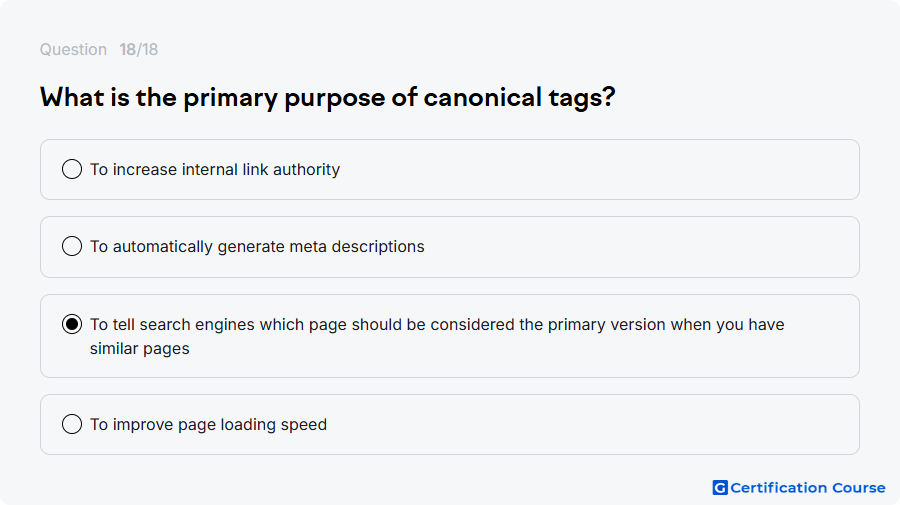Image resolution: width=900 pixels, height=505 pixels.
Task: Select the radio for internal link authority
Action: tap(72, 169)
